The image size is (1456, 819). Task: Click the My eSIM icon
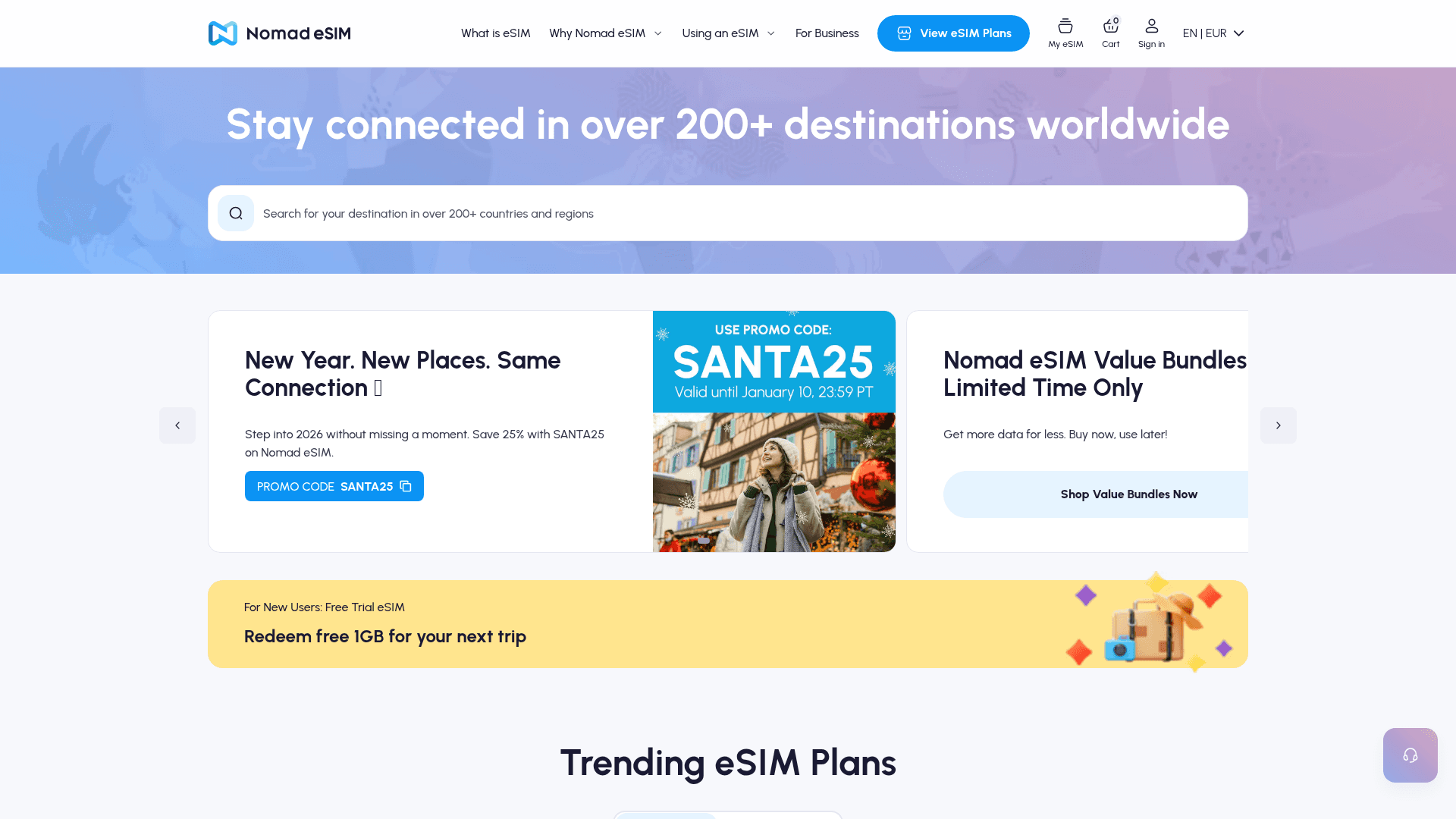1065,25
